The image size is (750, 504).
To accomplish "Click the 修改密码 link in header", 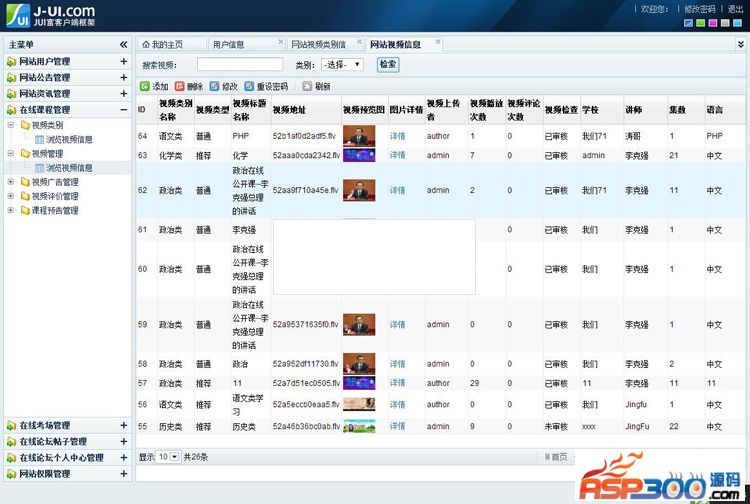I will pos(699,8).
